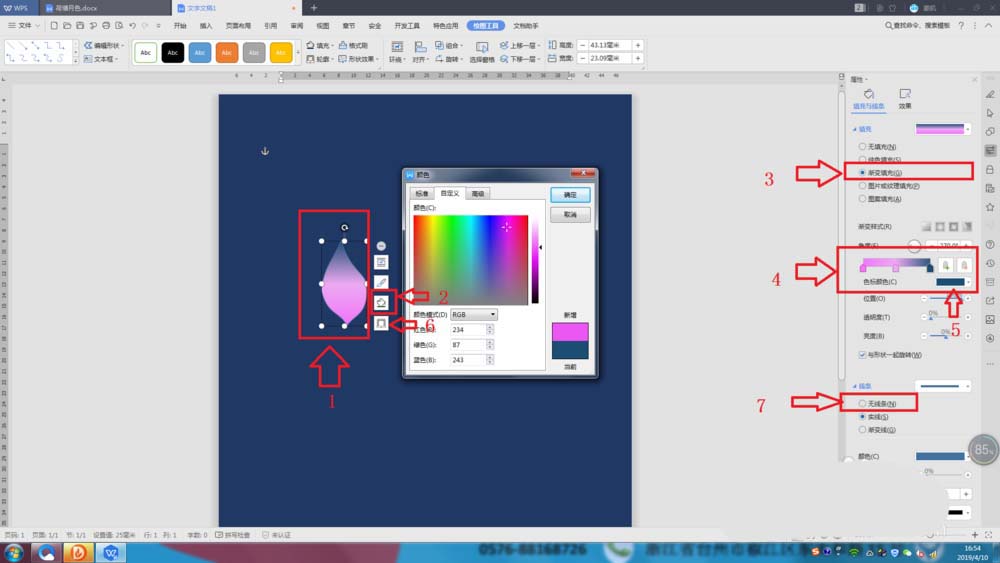Image resolution: width=1000 pixels, height=563 pixels.
Task: Open the 文件 file menu dropdown
Action: tap(24, 26)
